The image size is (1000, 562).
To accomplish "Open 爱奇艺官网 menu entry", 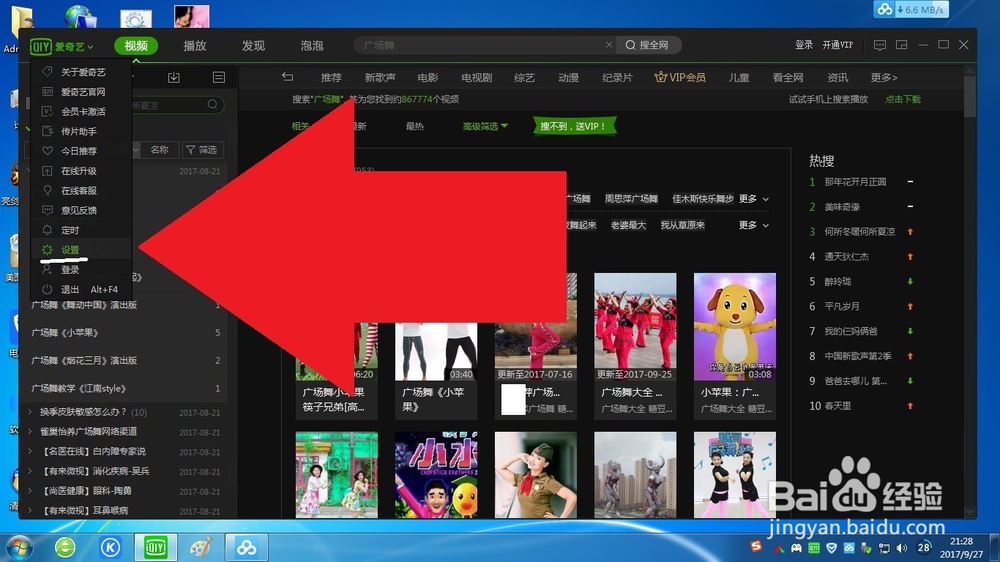I will click(82, 92).
